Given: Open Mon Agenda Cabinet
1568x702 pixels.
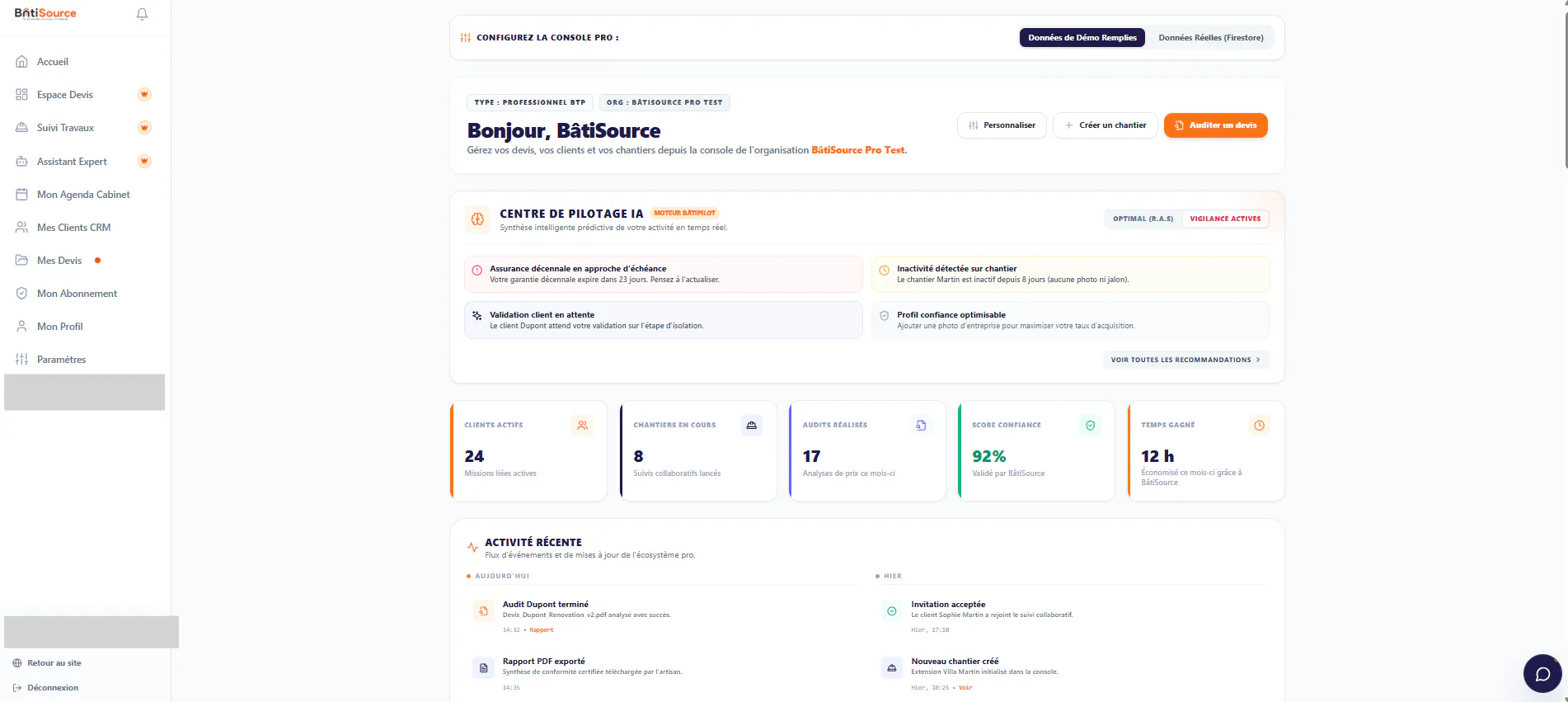Looking at the screenshot, I should [84, 195].
